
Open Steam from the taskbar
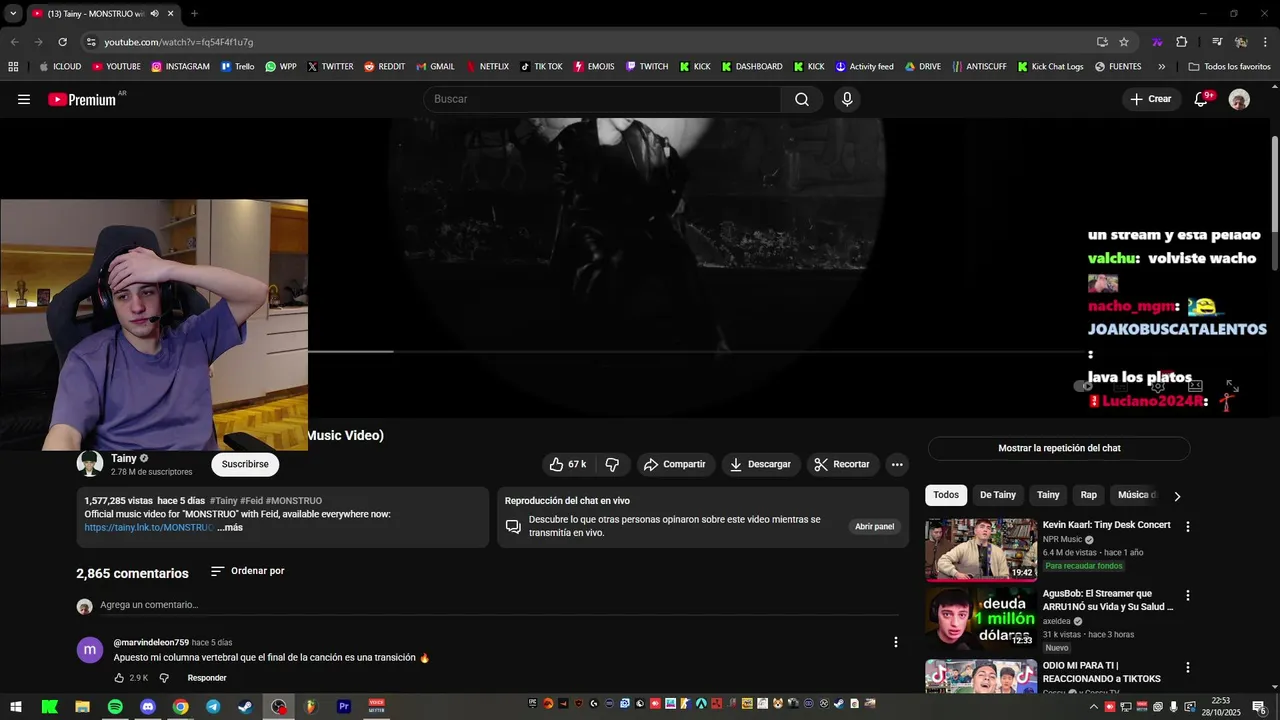[245, 706]
